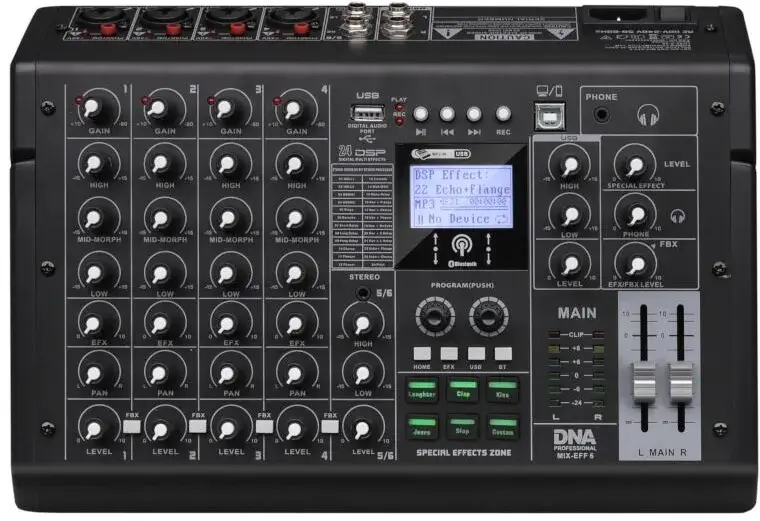Click the SPECIAL EFFECT level knob
This screenshot has width=760, height=521.
pos(635,165)
